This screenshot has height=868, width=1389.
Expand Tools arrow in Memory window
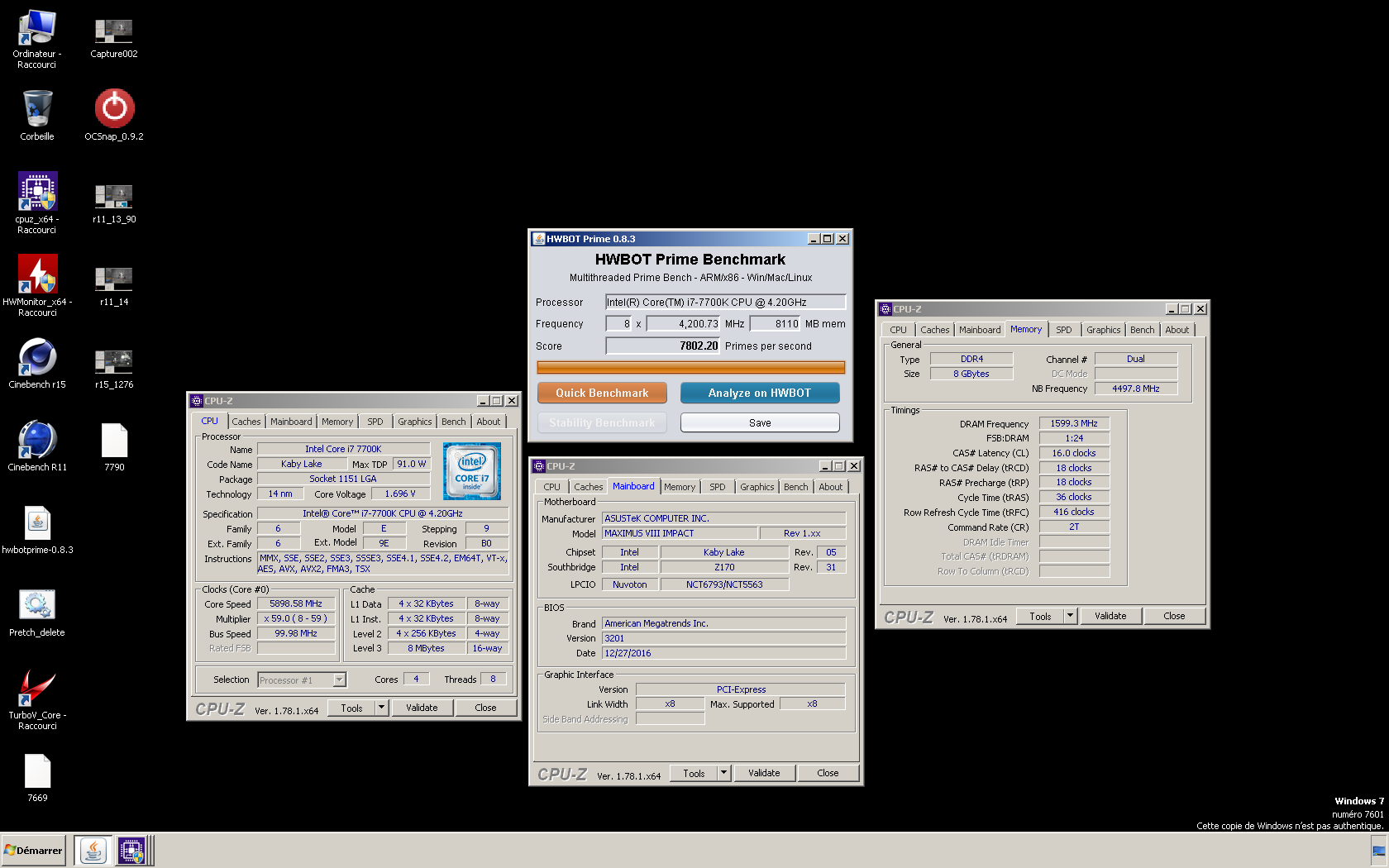(1070, 616)
